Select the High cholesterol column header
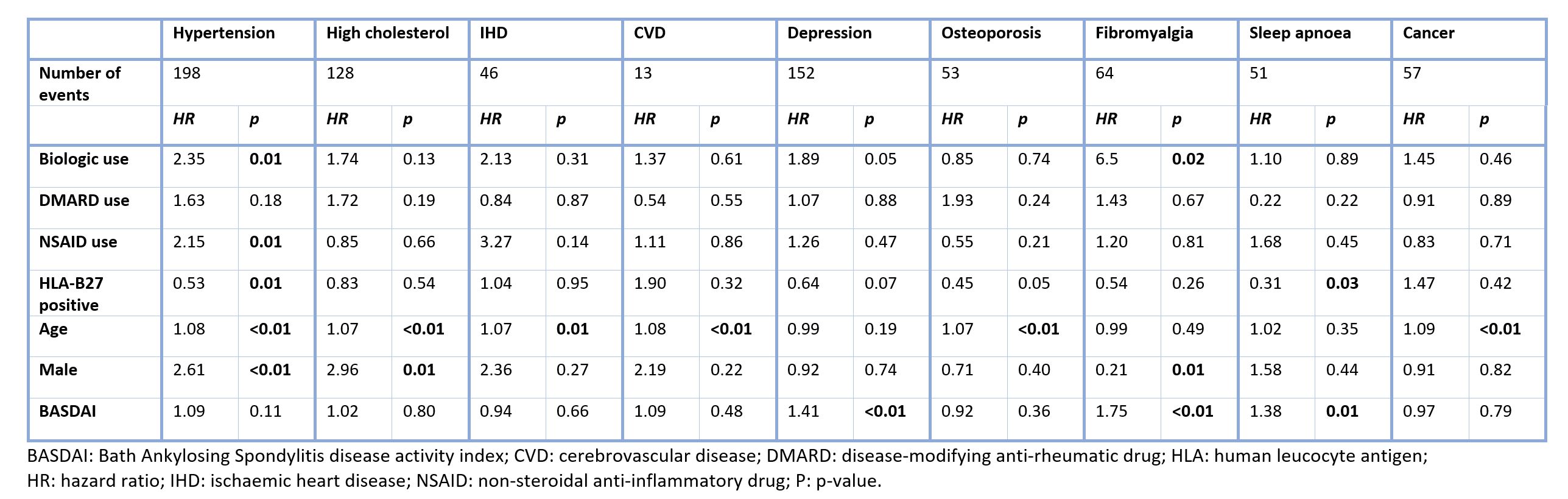The height and width of the screenshot is (499, 1568). [x=387, y=33]
